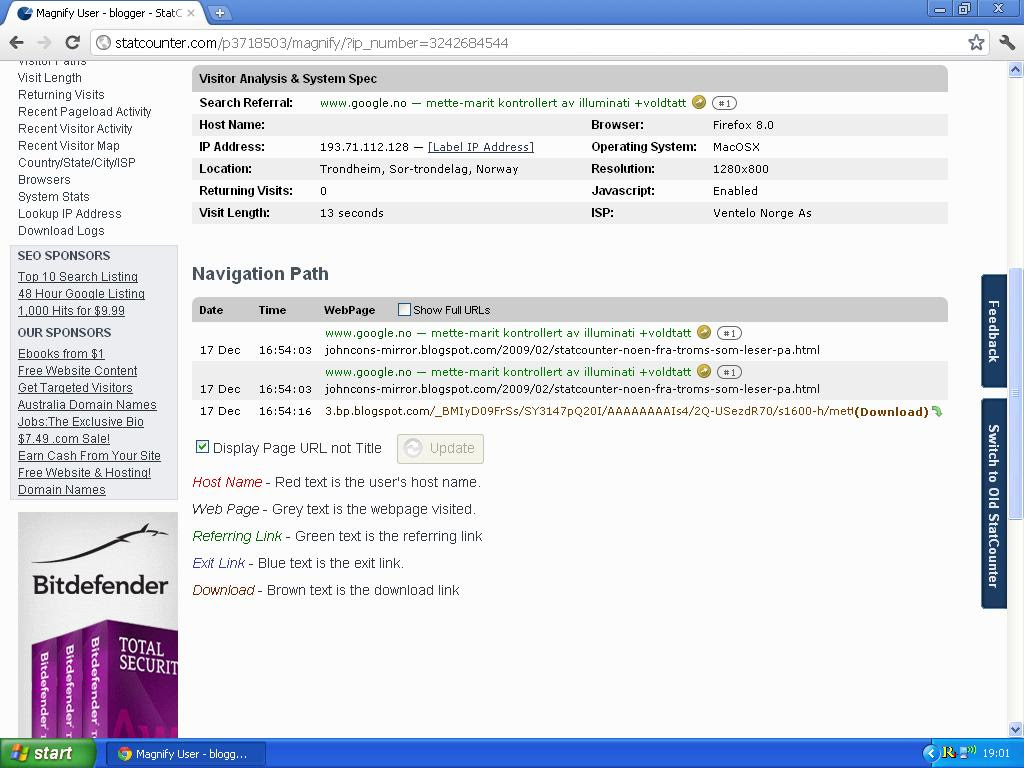Click Free Website Content link
This screenshot has width=1024, height=768.
pyautogui.click(x=77, y=371)
